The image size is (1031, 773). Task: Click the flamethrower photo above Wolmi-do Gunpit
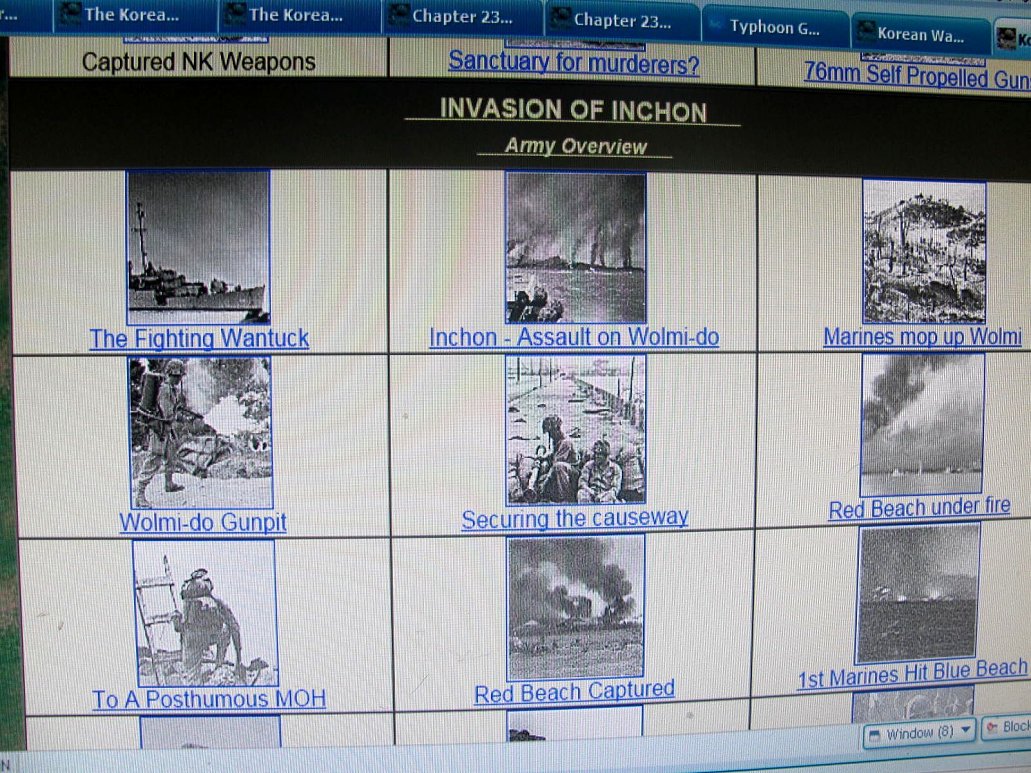tap(201, 433)
